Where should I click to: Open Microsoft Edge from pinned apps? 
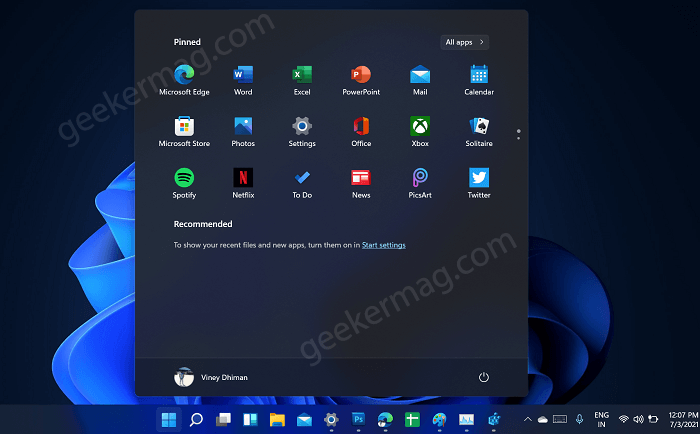pyautogui.click(x=184, y=80)
